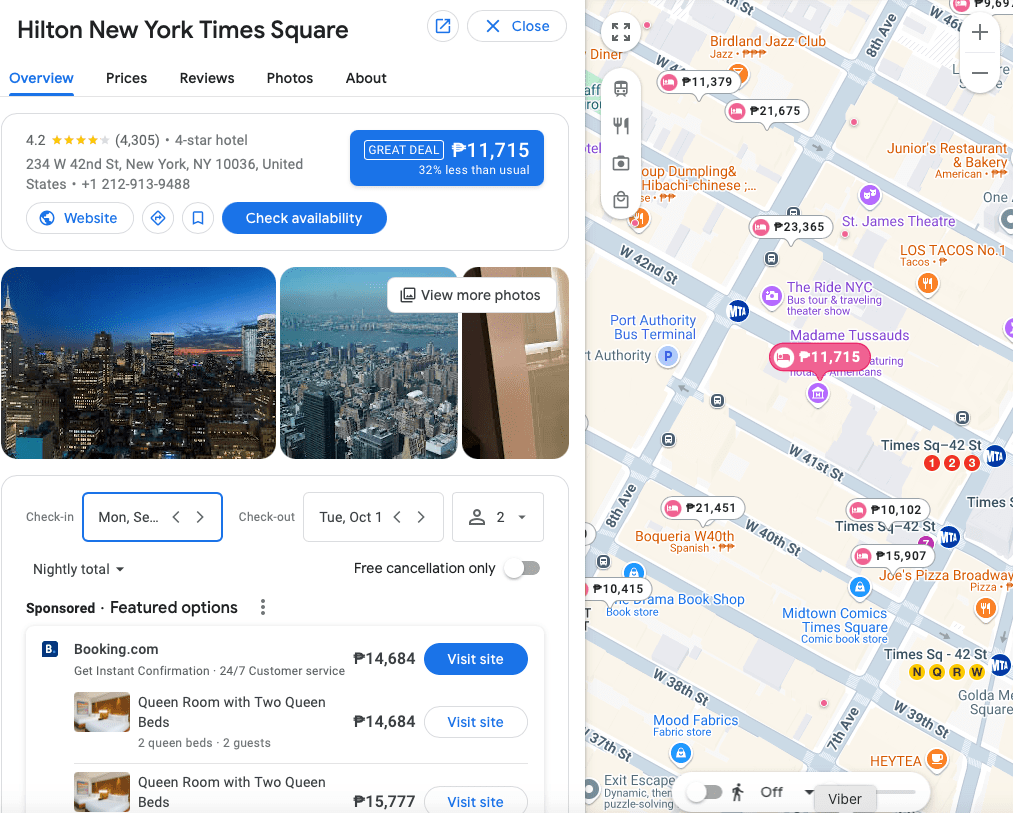Switch to the Photos tab
Image resolution: width=1013 pixels, height=813 pixels.
(x=290, y=78)
